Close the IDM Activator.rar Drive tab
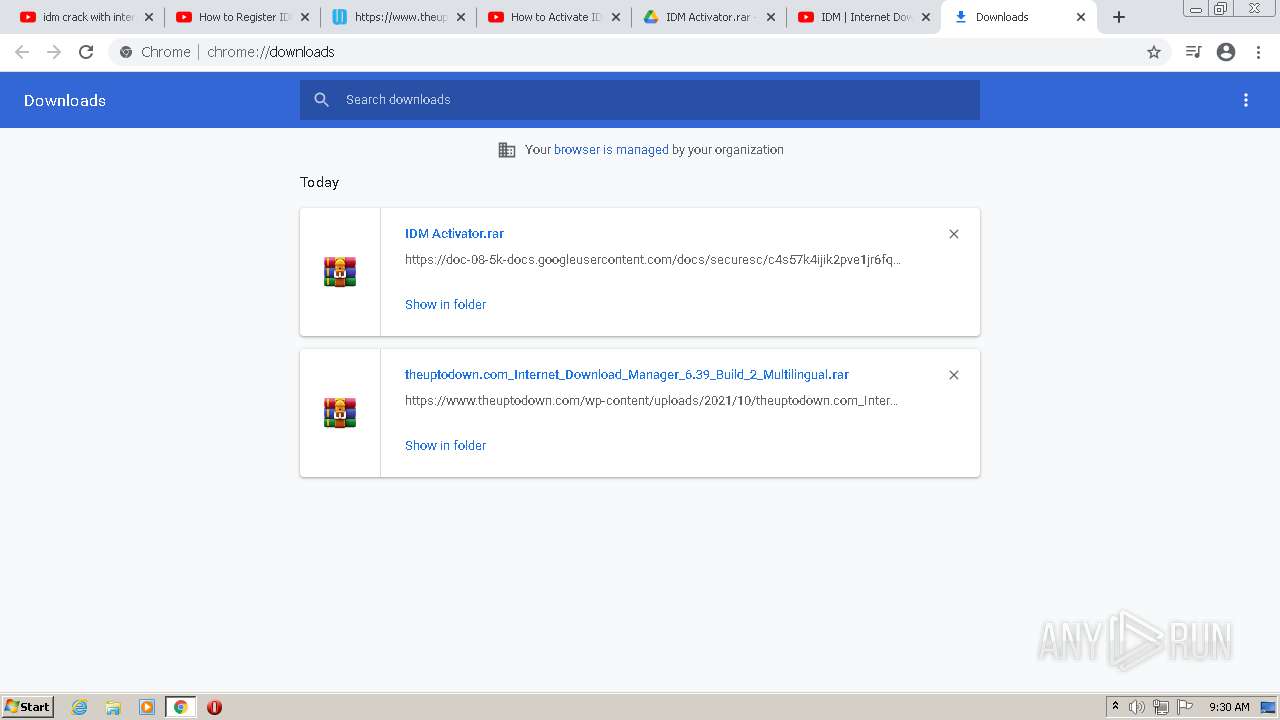The width and height of the screenshot is (1280, 720). pos(771,17)
